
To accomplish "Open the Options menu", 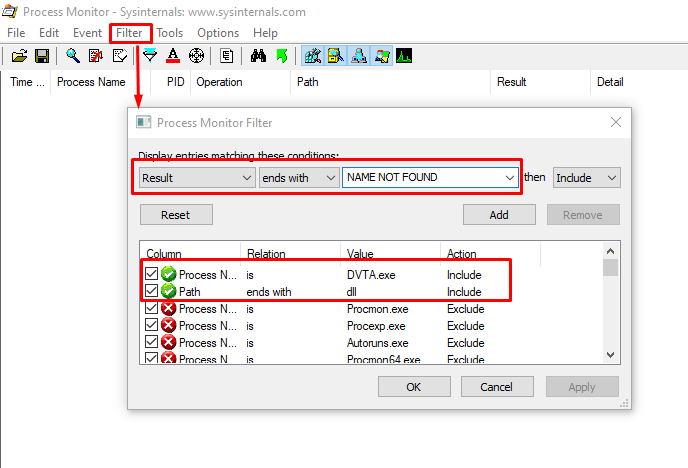I will (218, 33).
